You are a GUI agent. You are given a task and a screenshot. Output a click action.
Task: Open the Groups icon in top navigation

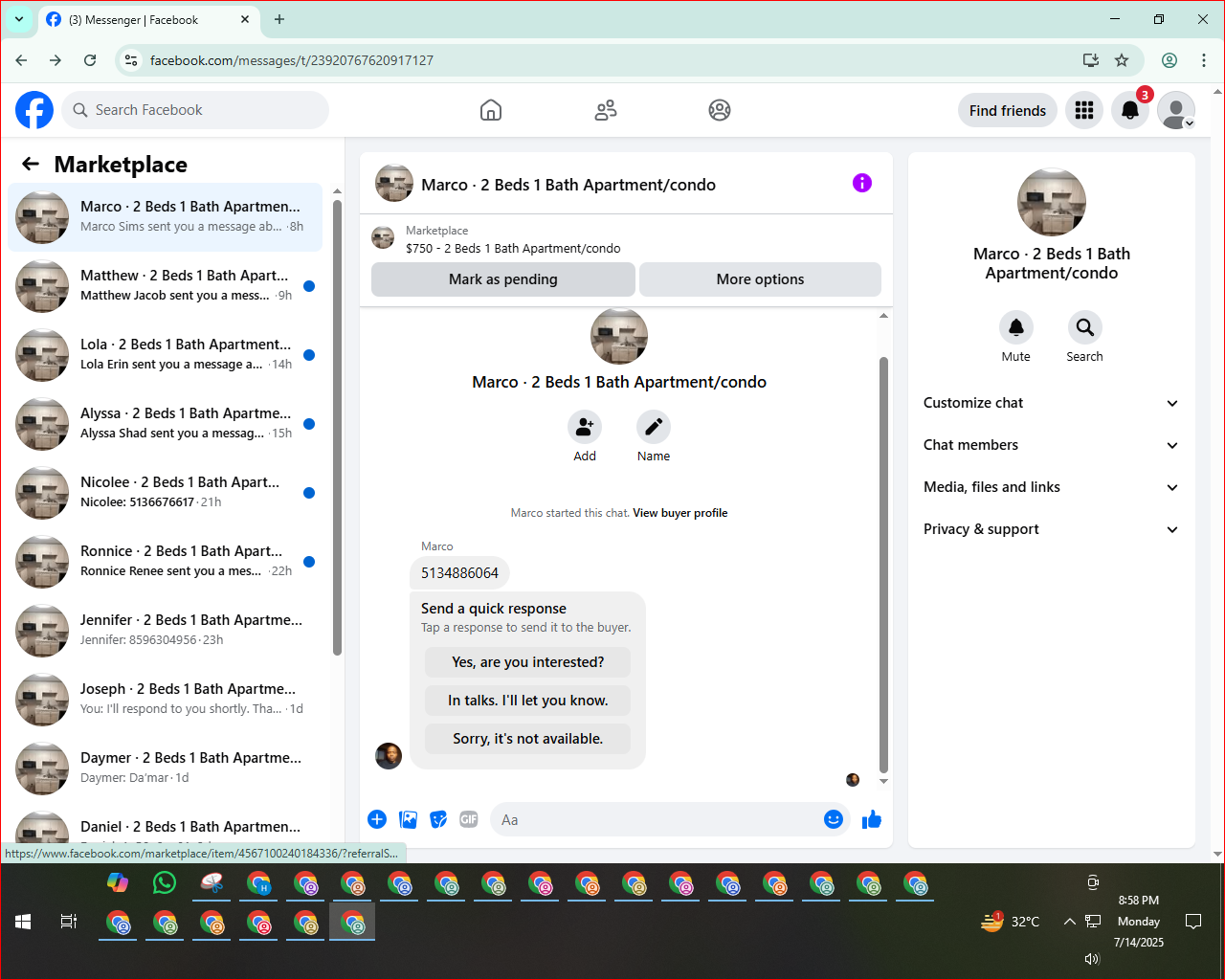(x=720, y=110)
